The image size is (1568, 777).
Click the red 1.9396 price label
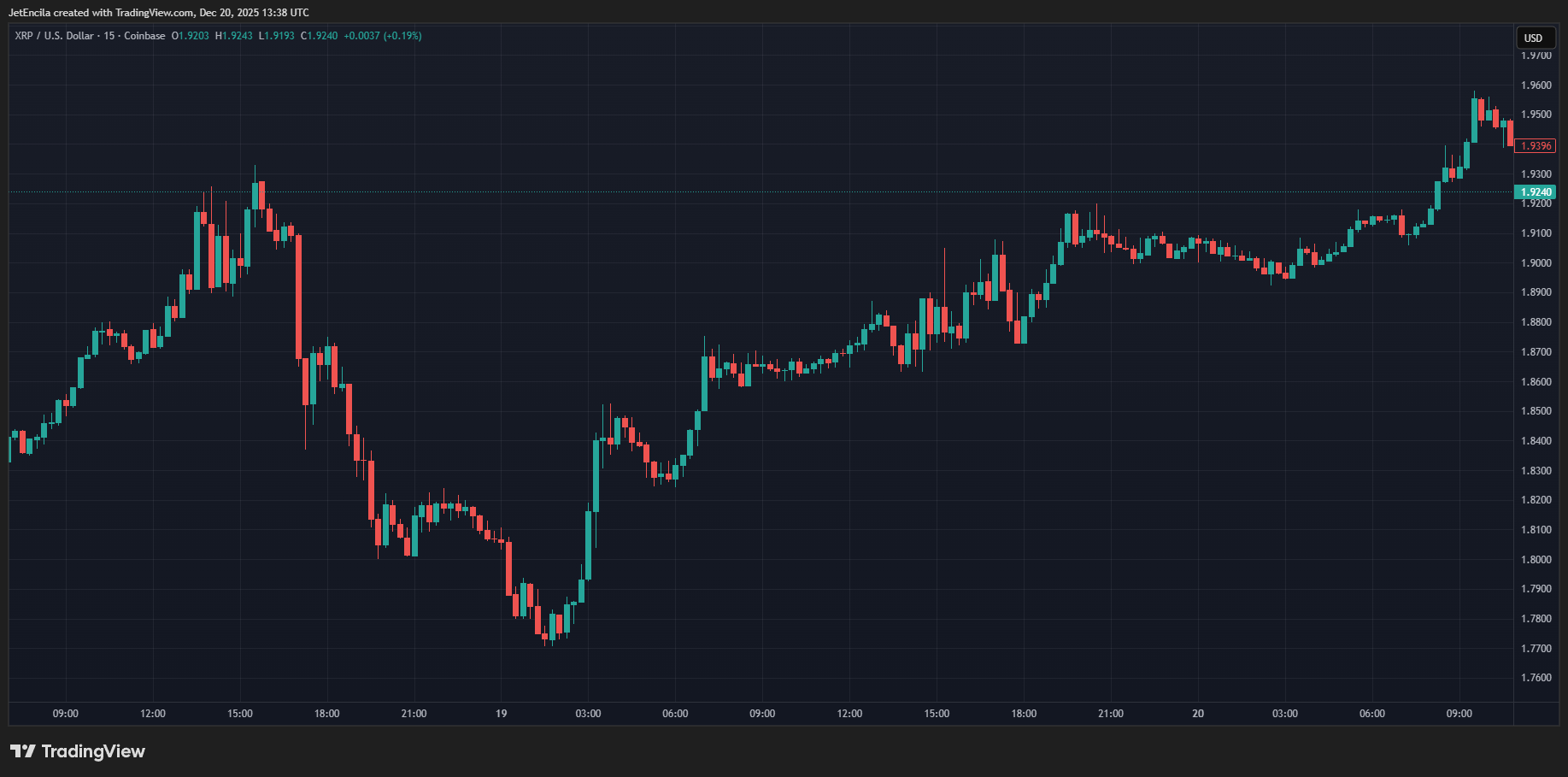[1536, 146]
